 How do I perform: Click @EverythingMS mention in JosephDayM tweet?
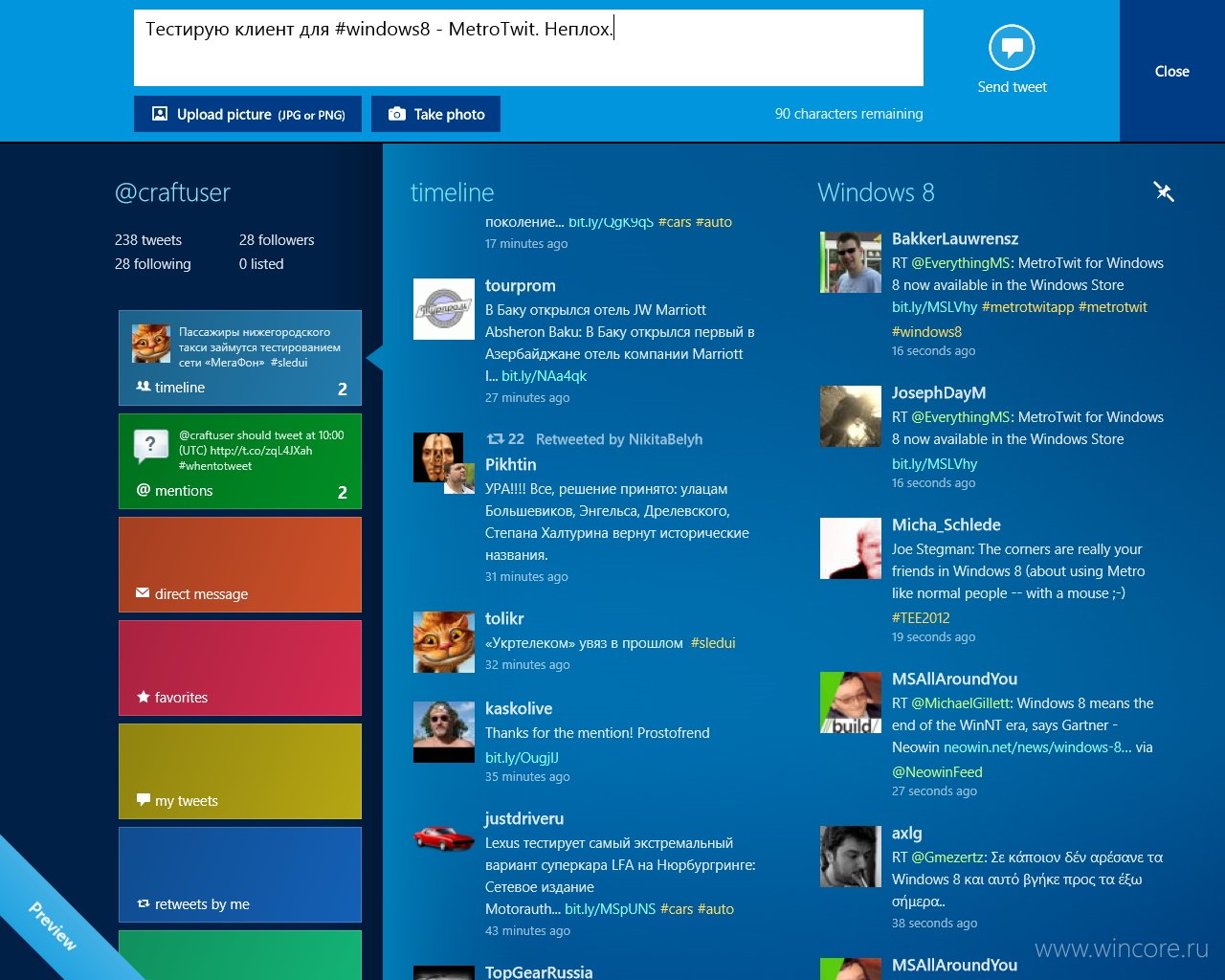[x=961, y=417]
